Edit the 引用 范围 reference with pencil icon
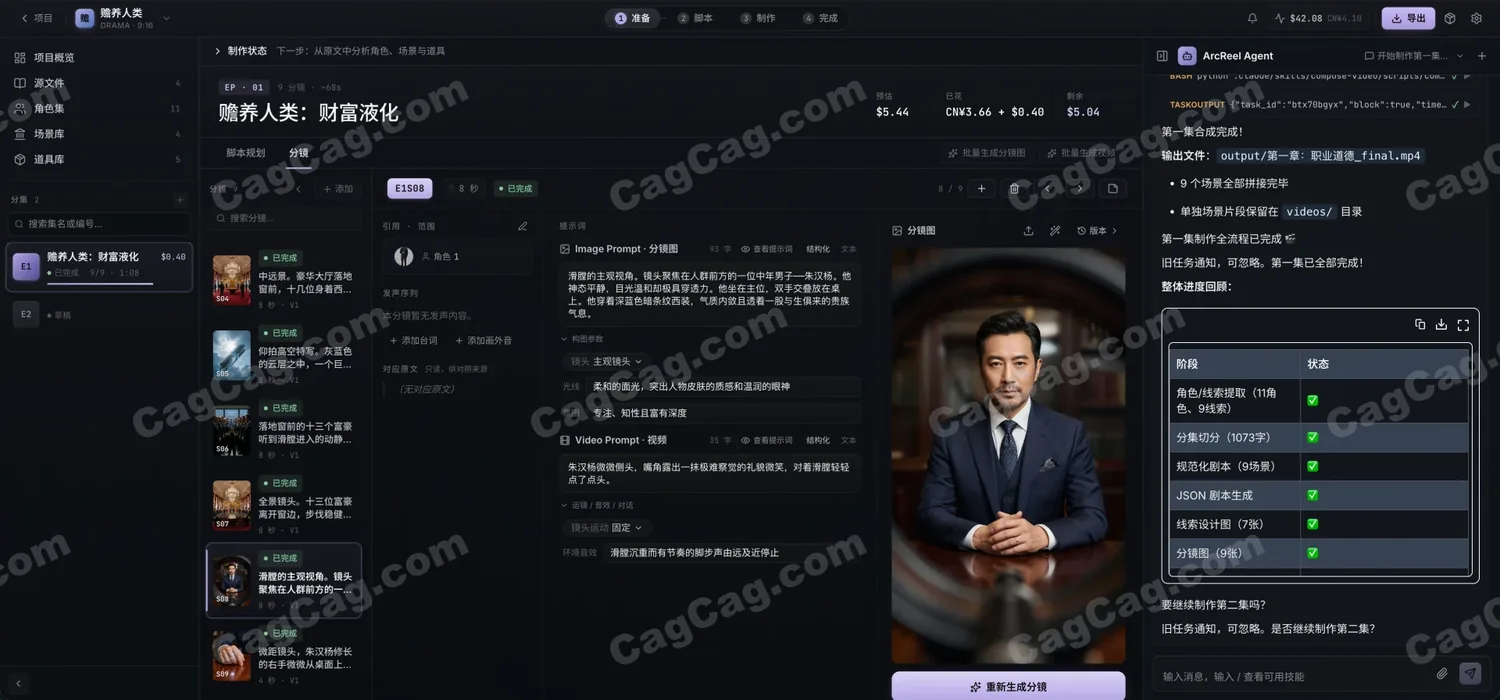 point(522,226)
